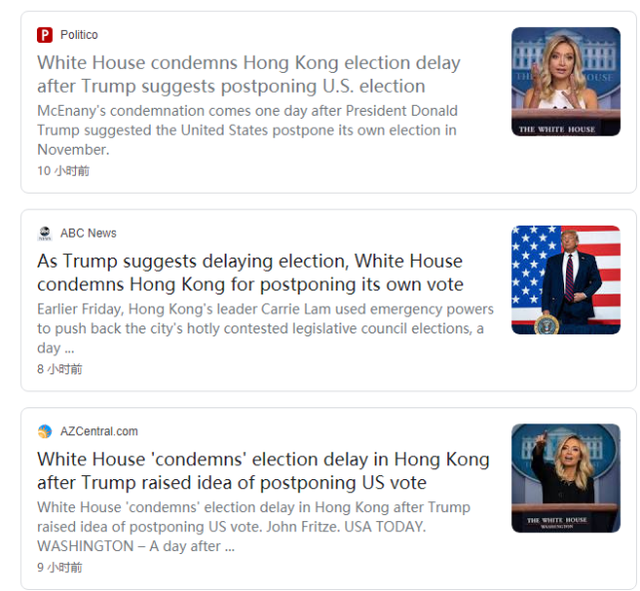Click the '9 小时前' timestamp on AZCentral card

pos(60,567)
